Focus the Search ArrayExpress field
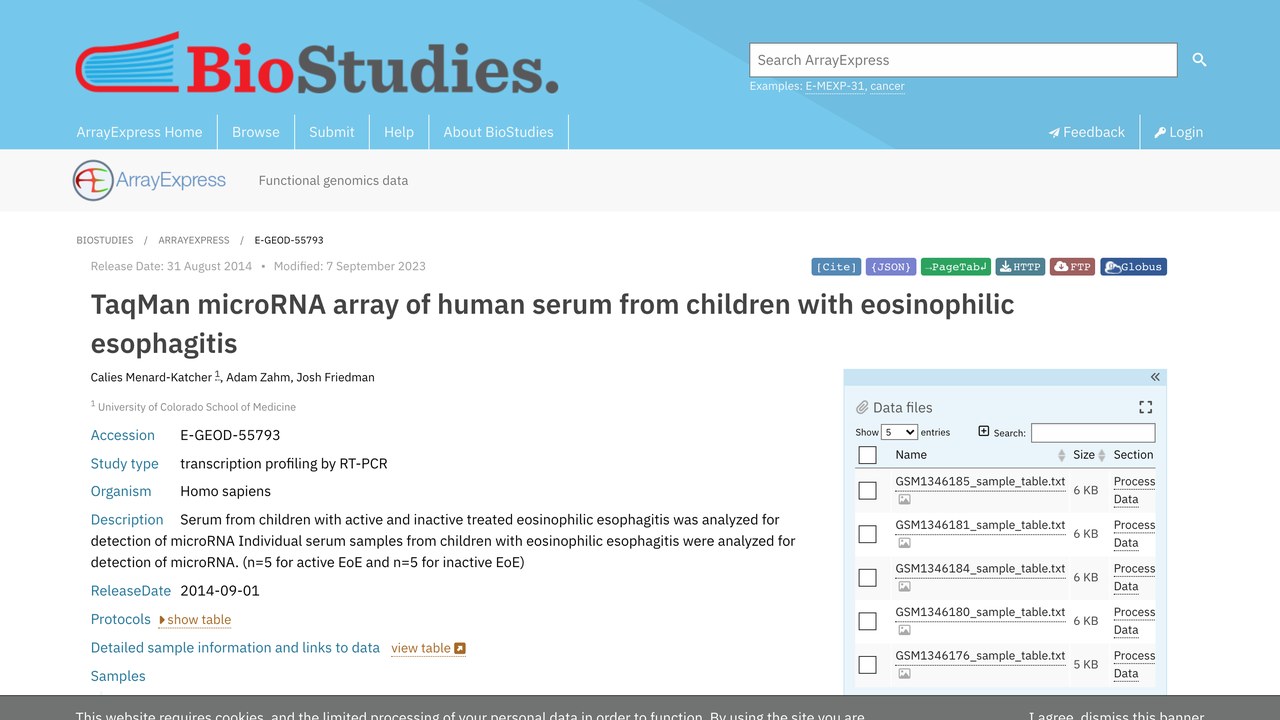 click(963, 60)
